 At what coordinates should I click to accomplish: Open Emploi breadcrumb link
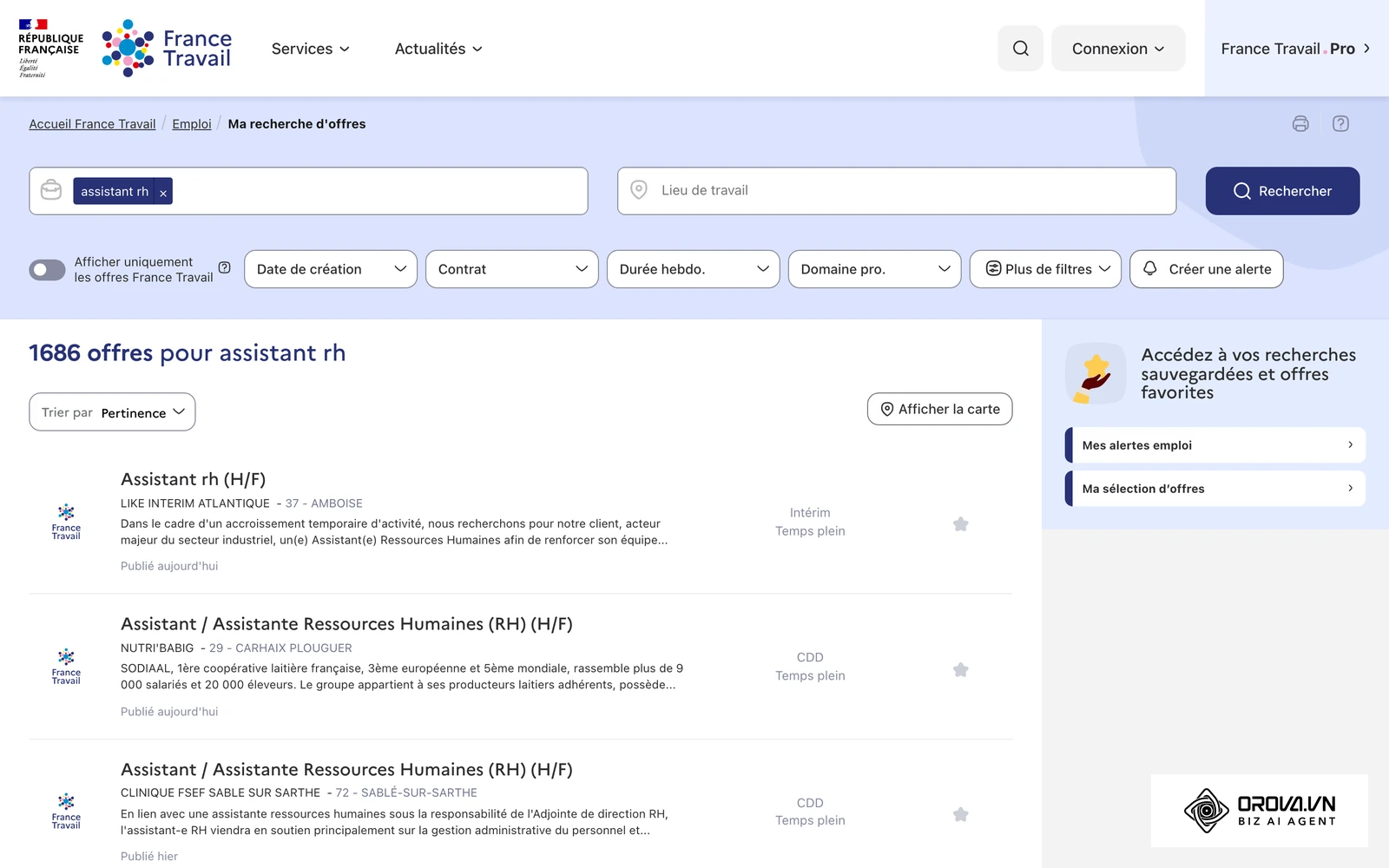click(192, 124)
